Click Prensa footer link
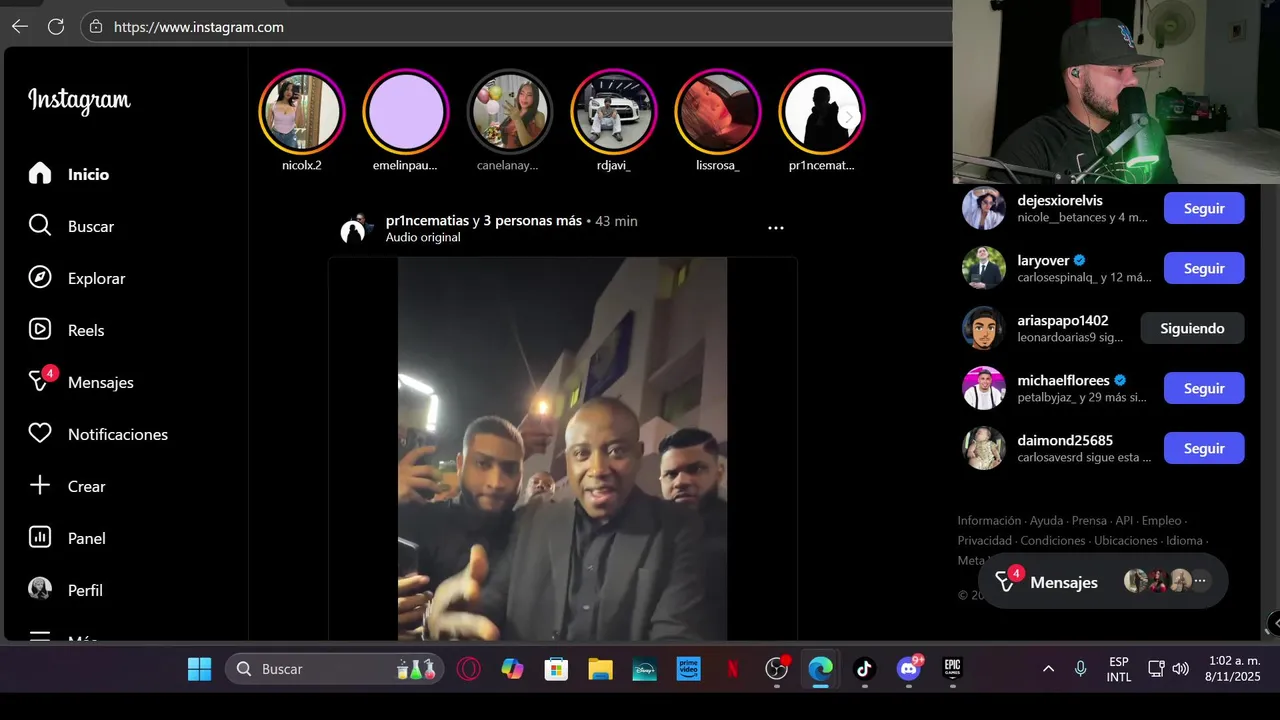The height and width of the screenshot is (720, 1280). coord(1089,521)
